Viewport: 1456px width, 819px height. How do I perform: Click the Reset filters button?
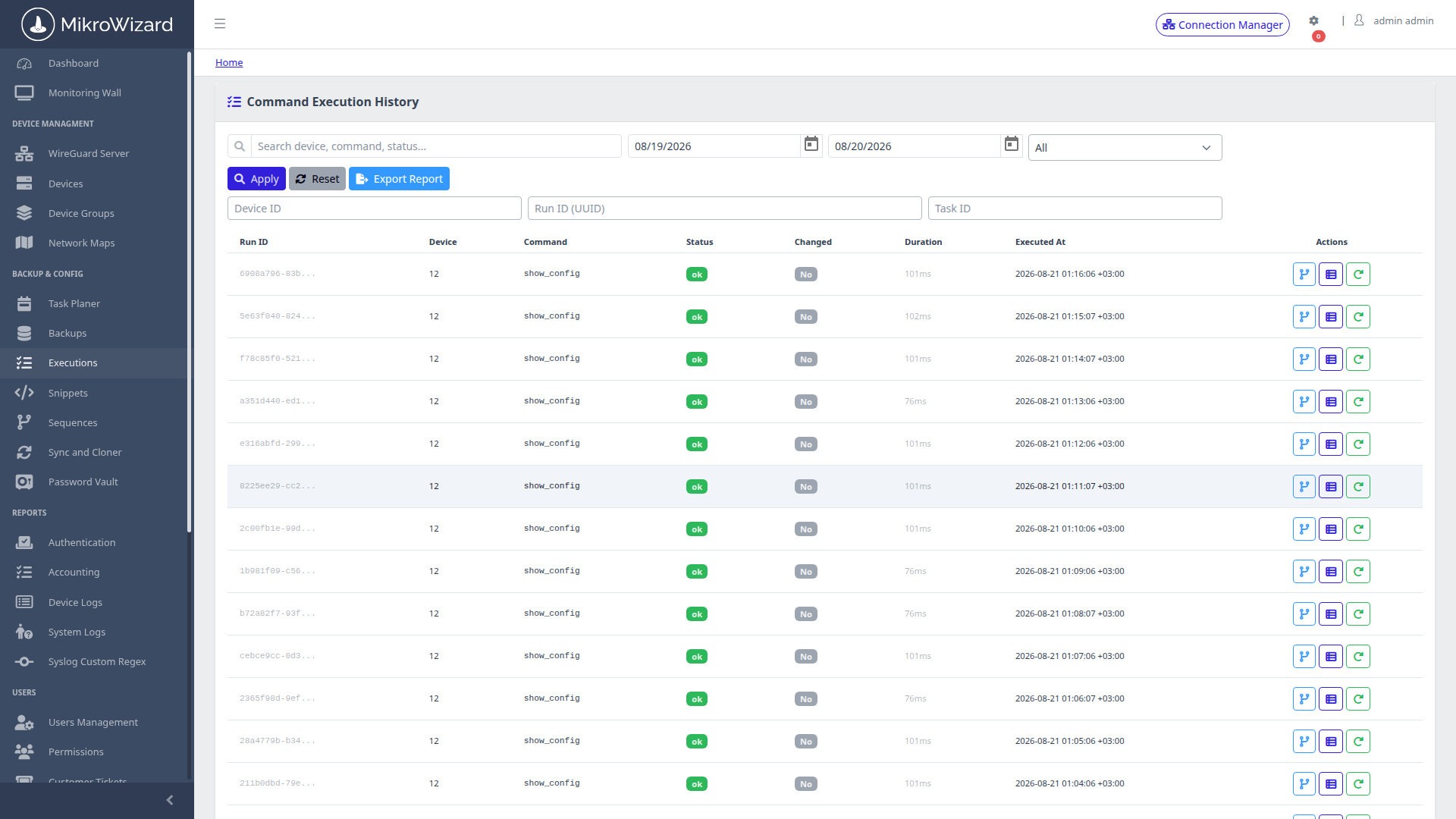tap(317, 179)
